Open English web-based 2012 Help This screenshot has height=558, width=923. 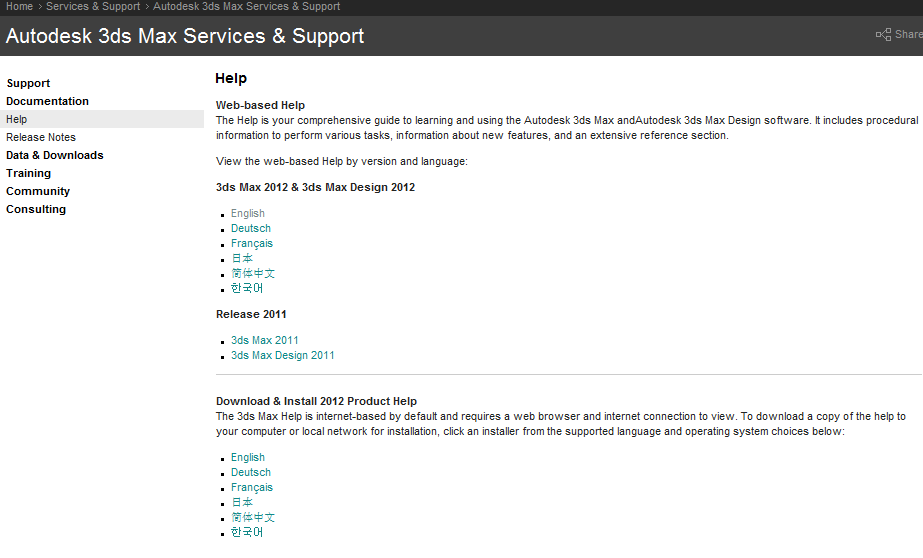coord(248,213)
